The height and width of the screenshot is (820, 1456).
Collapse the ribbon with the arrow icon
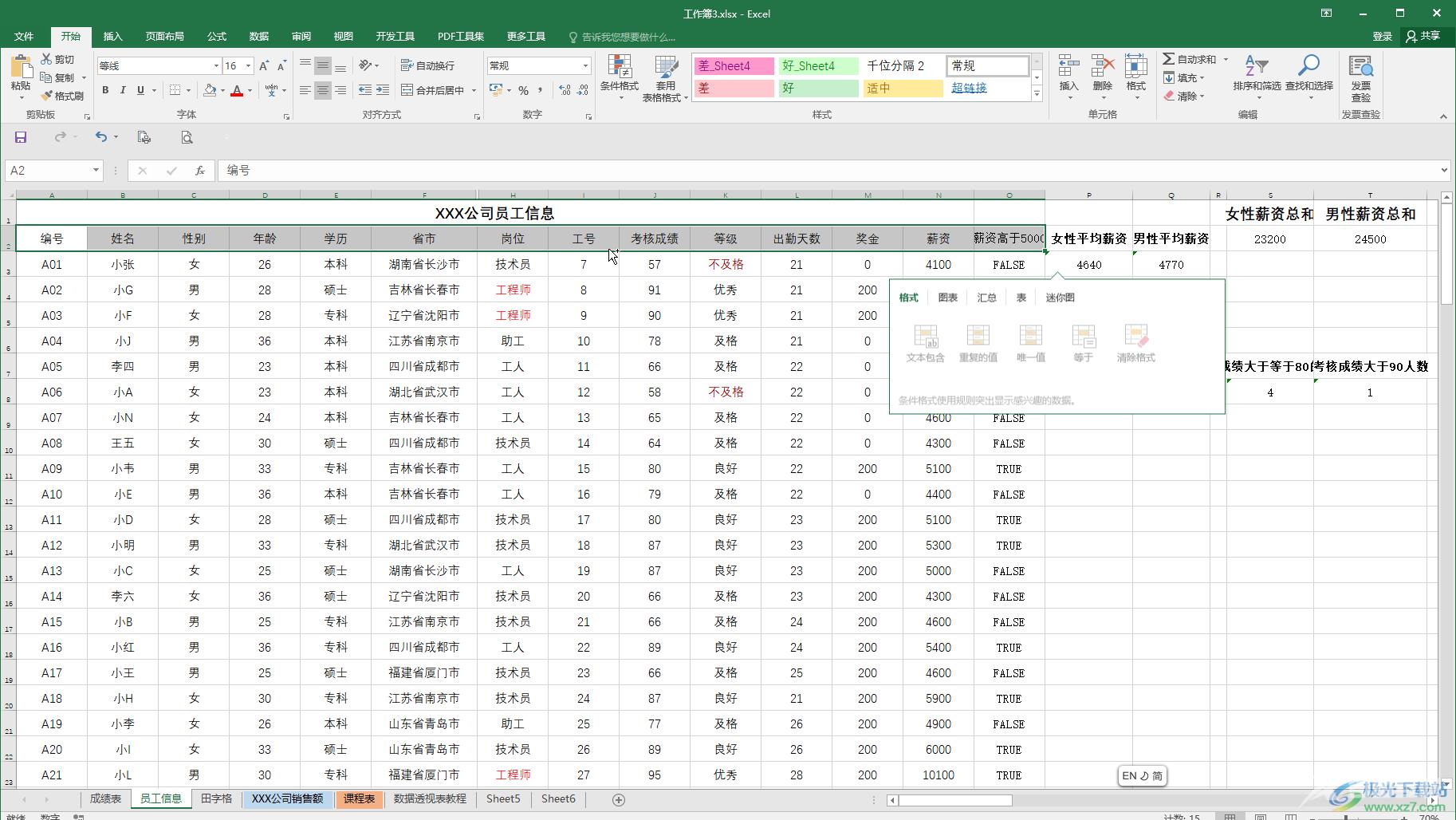pyautogui.click(x=1443, y=116)
